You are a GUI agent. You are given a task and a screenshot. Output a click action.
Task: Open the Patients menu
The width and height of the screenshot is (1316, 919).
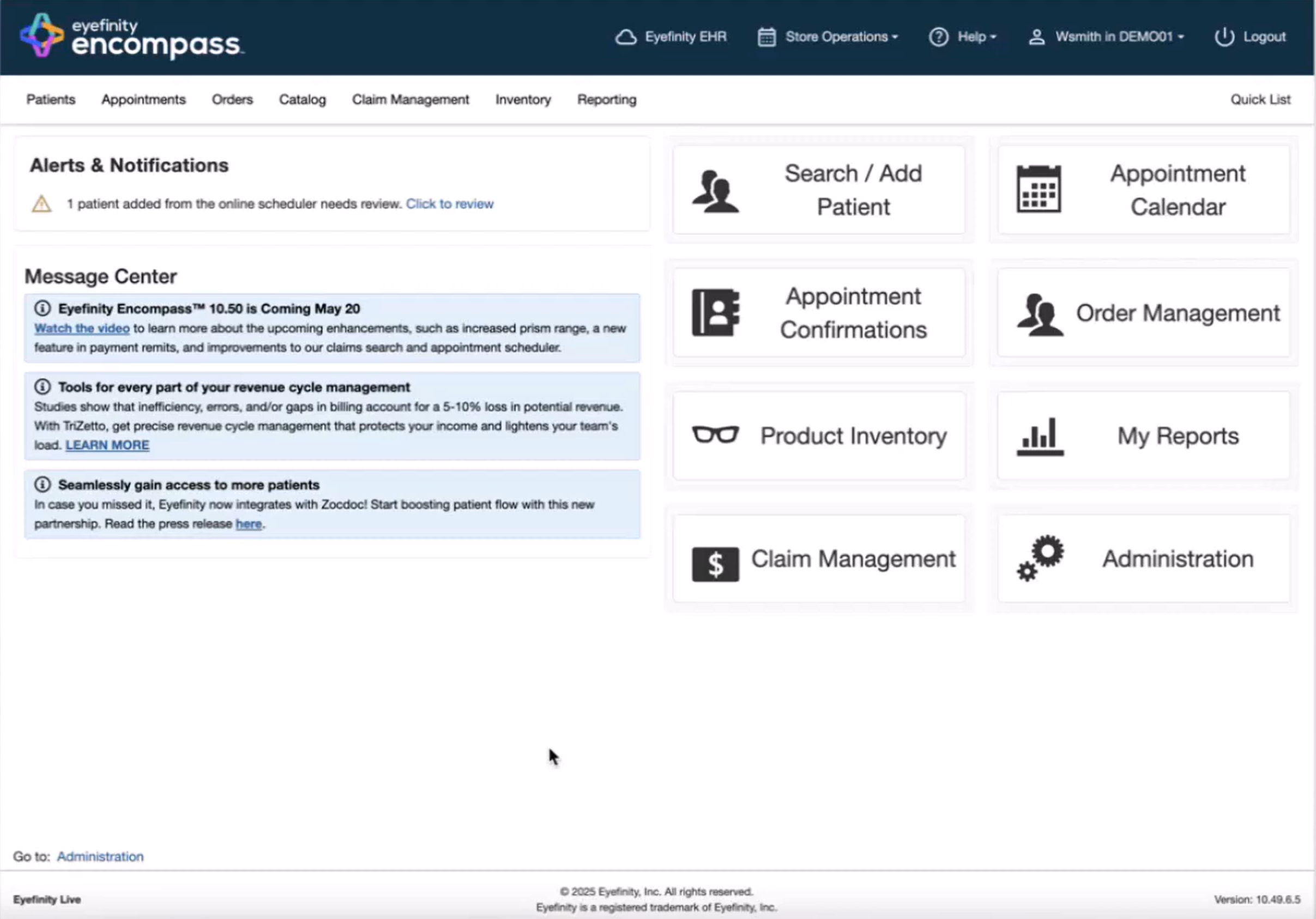(x=51, y=100)
